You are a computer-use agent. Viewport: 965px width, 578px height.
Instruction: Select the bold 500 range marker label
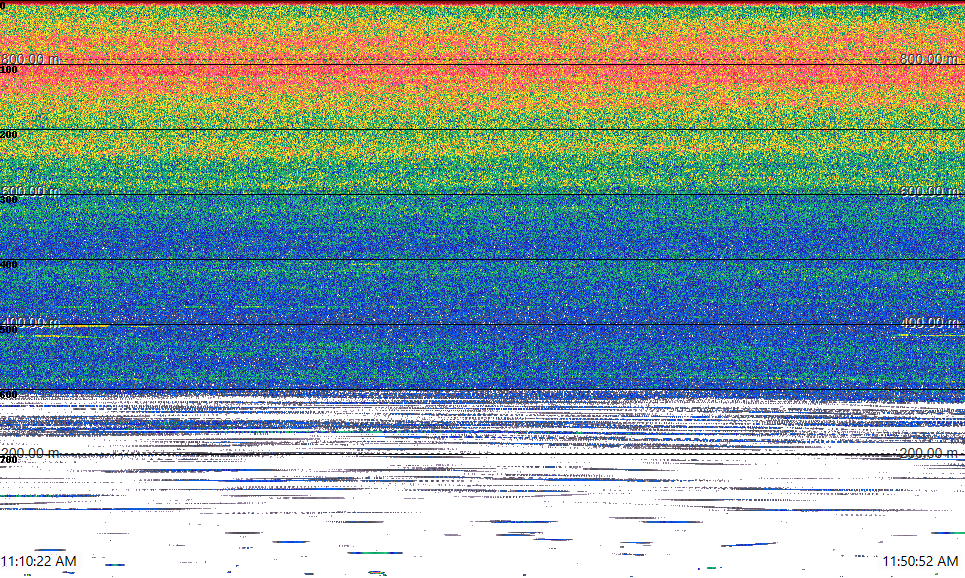[9, 330]
